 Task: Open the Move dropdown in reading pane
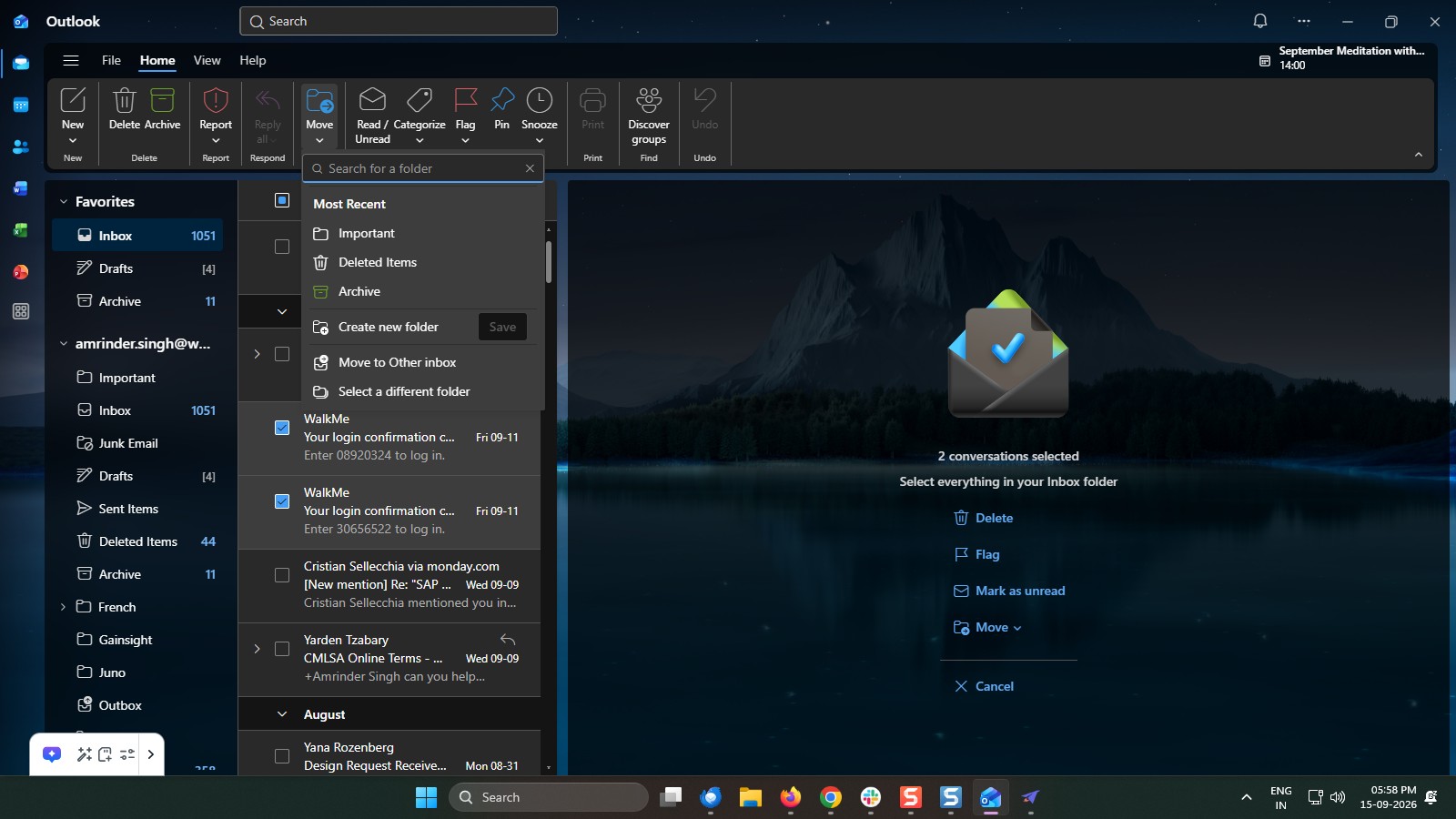coord(988,627)
